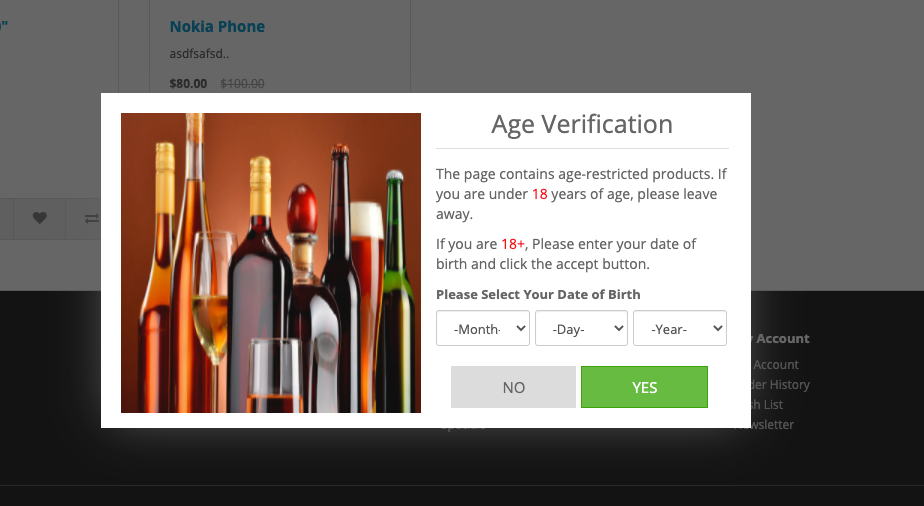Open the -Month- birth date dropdown
924x506 pixels.
(x=483, y=328)
